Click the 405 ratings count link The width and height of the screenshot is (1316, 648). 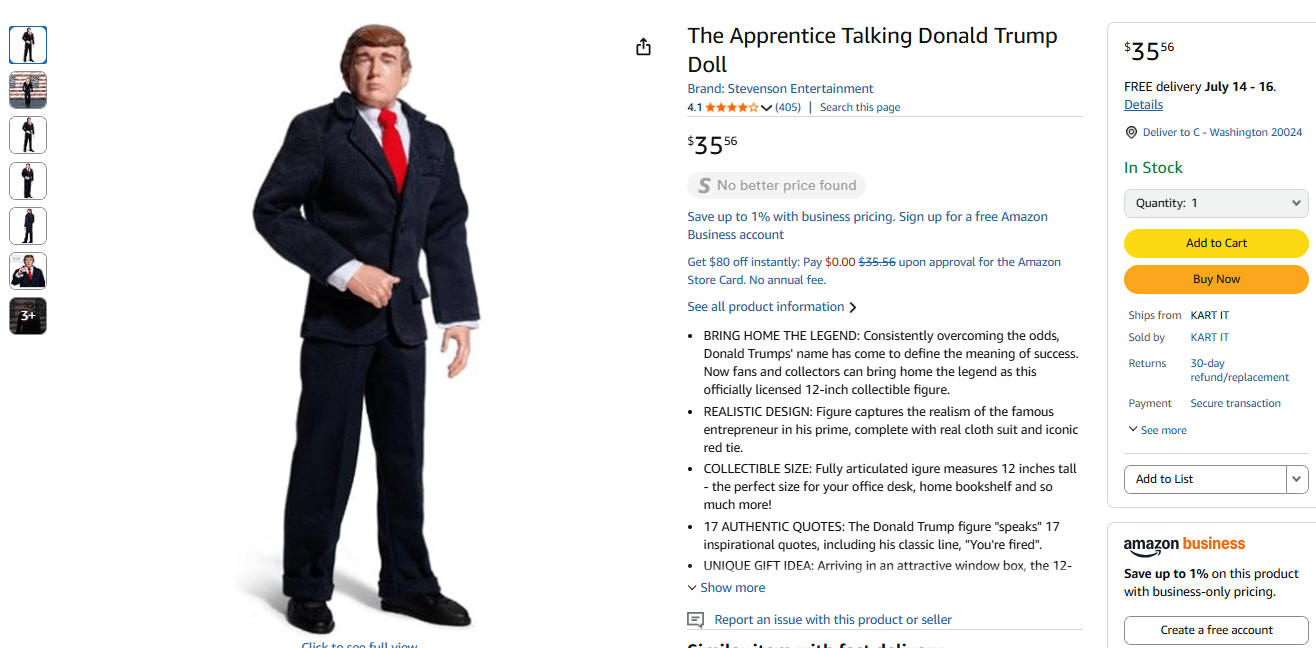(788, 108)
